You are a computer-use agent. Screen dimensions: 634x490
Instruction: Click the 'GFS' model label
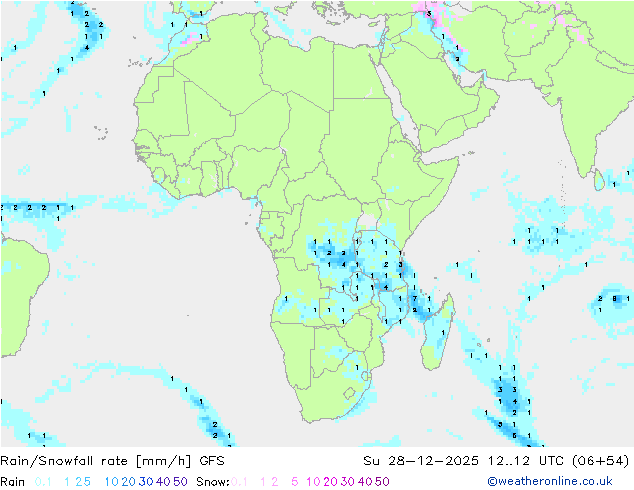coord(212,461)
